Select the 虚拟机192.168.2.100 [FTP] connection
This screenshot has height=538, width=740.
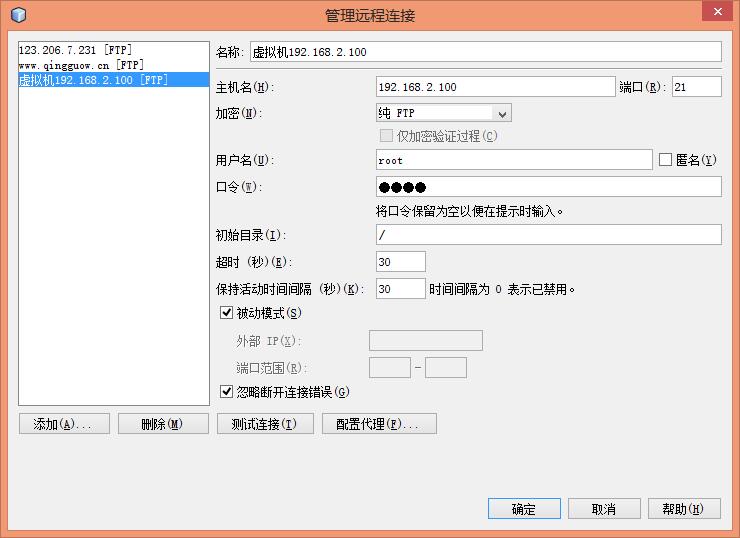tap(113, 80)
